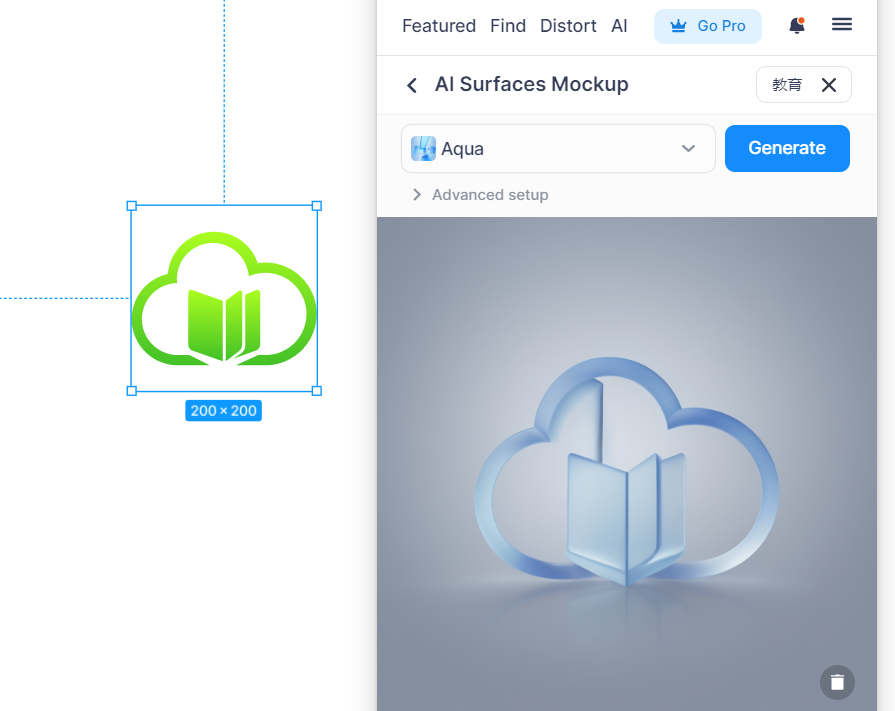The image size is (895, 711).
Task: Go back using the left arrow
Action: [412, 85]
